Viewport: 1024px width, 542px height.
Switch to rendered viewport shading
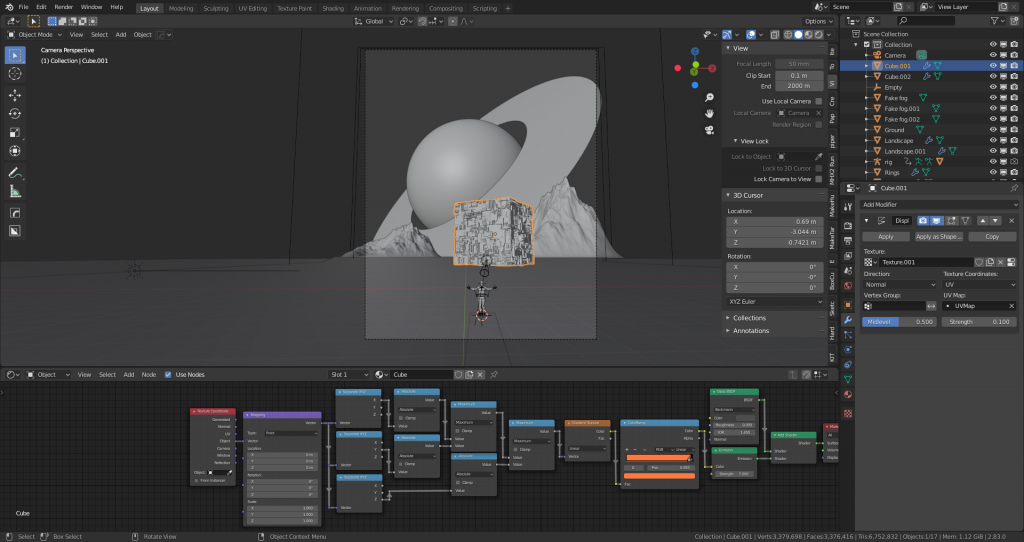pos(818,35)
